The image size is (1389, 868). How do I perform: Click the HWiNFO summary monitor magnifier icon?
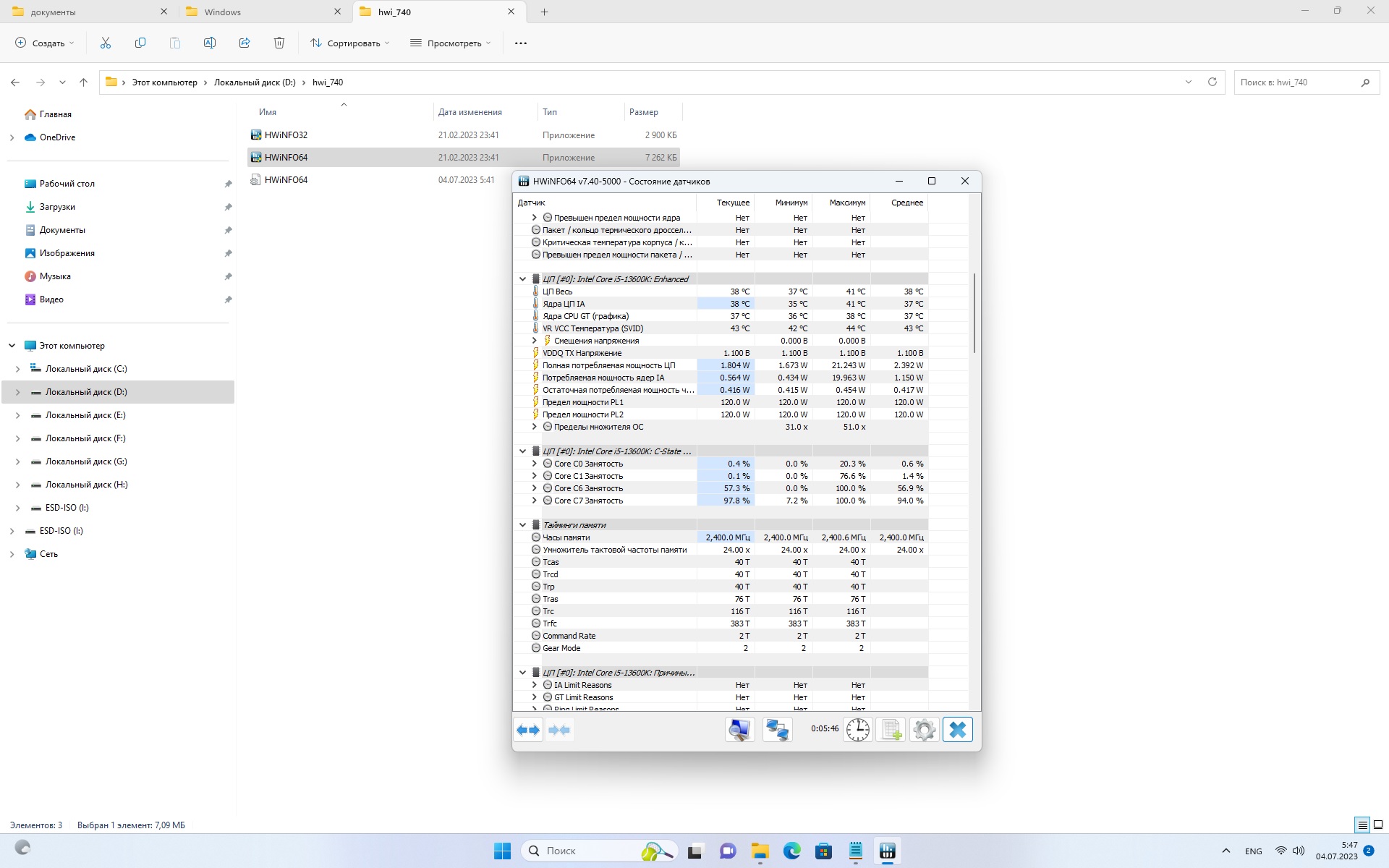point(739,730)
